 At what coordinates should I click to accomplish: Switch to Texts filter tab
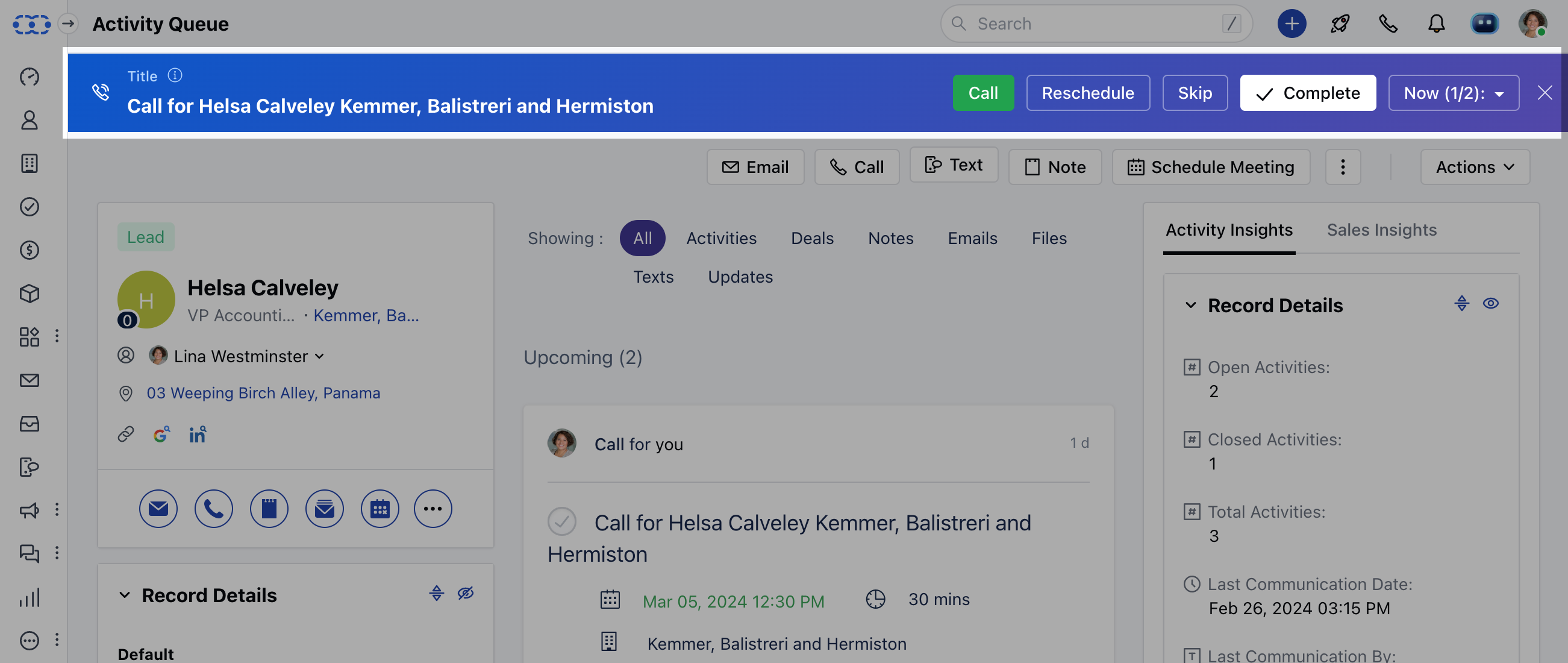pos(653,277)
